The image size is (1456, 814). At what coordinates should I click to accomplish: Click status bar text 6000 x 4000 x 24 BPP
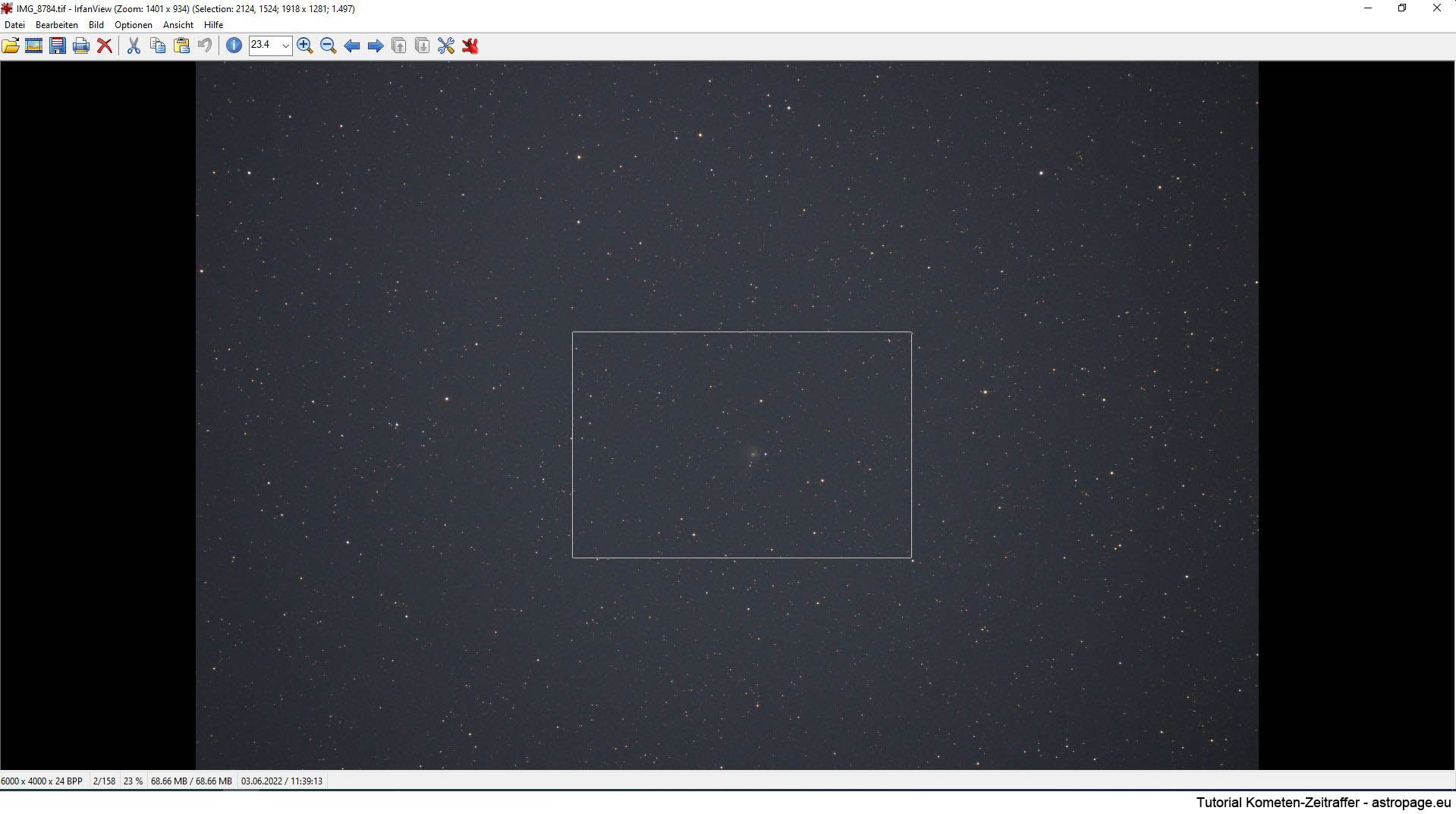click(x=42, y=781)
